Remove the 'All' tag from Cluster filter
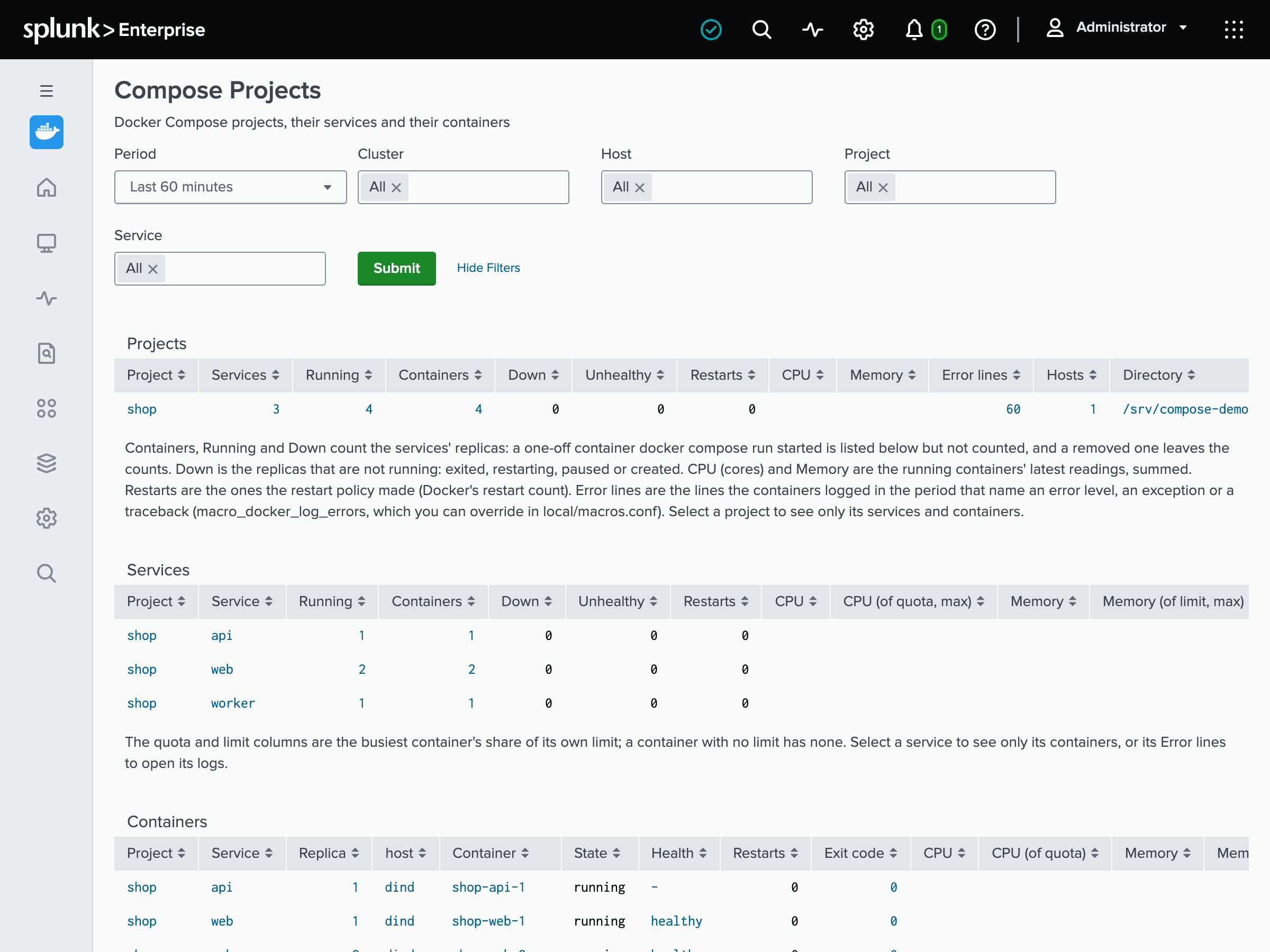1270x952 pixels. [396, 188]
